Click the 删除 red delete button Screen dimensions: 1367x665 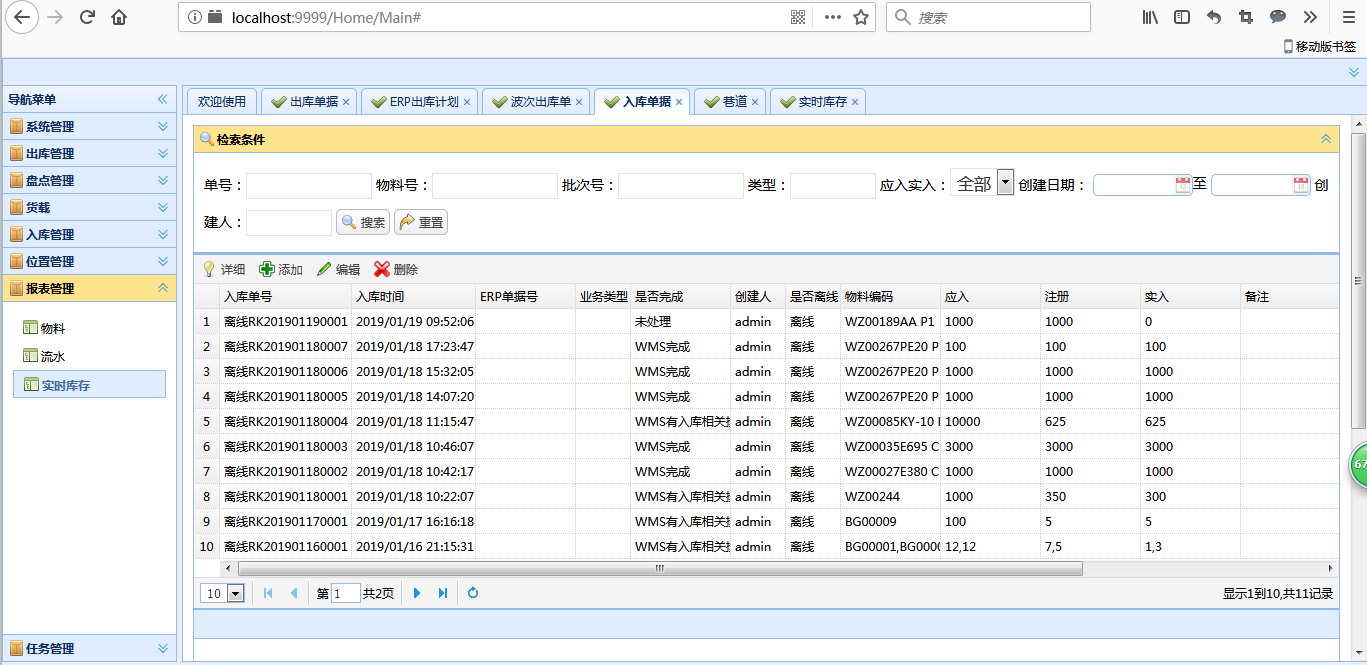tap(396, 269)
